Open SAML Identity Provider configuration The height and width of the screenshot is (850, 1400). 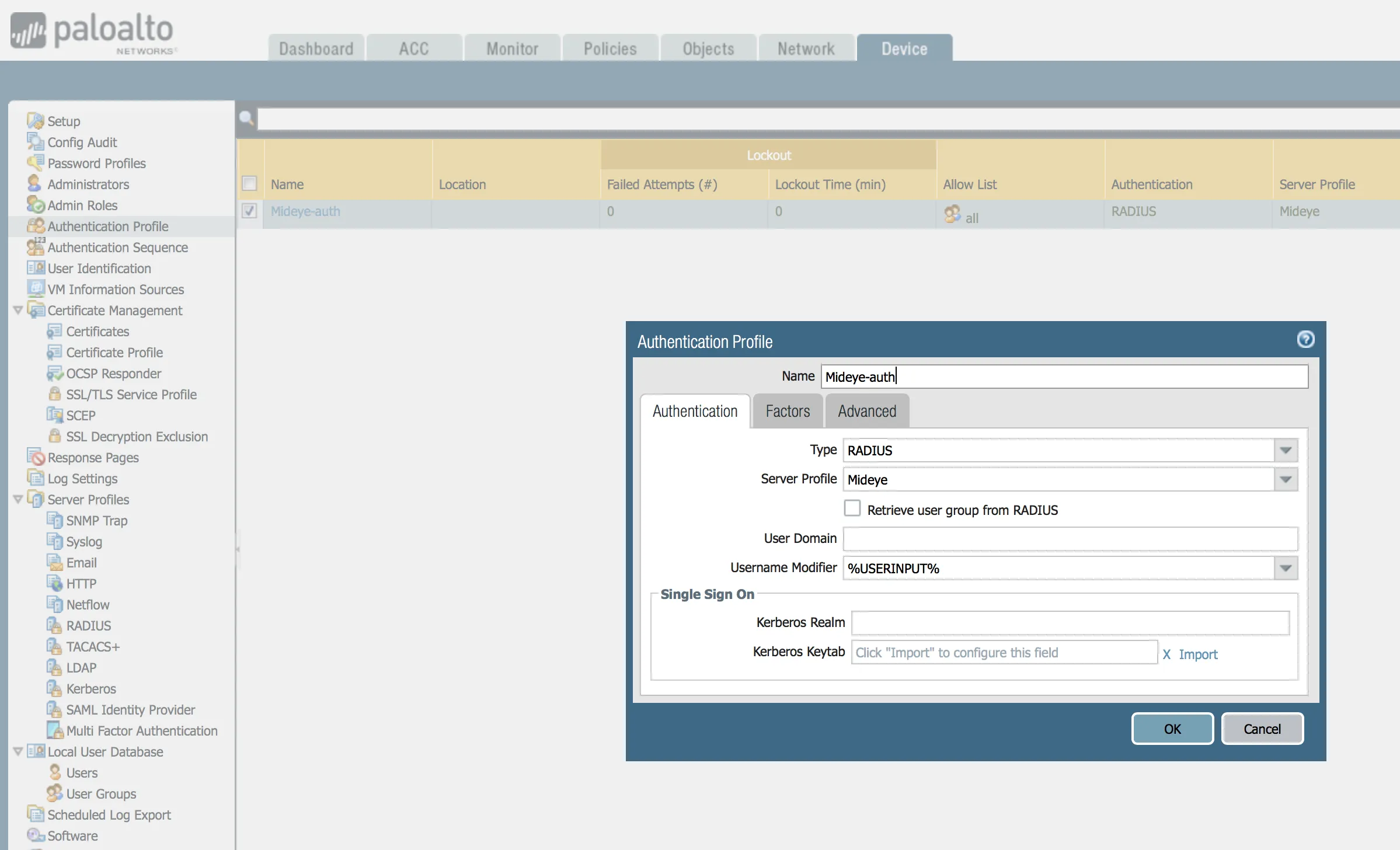point(130,709)
